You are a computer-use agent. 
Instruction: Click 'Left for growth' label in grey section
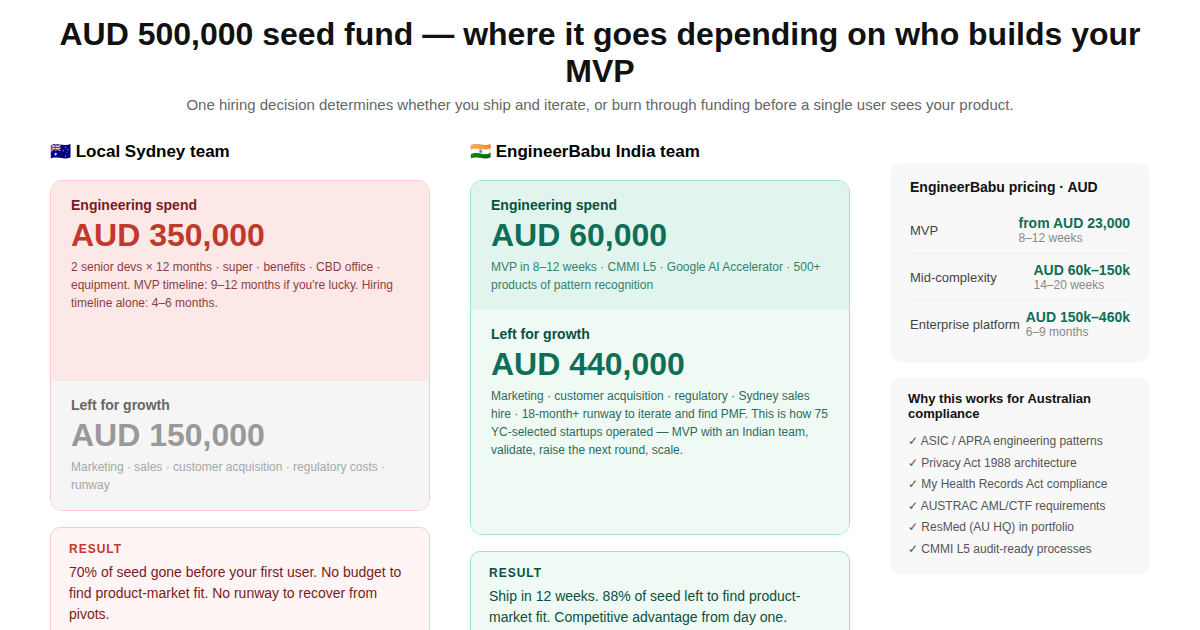point(120,405)
